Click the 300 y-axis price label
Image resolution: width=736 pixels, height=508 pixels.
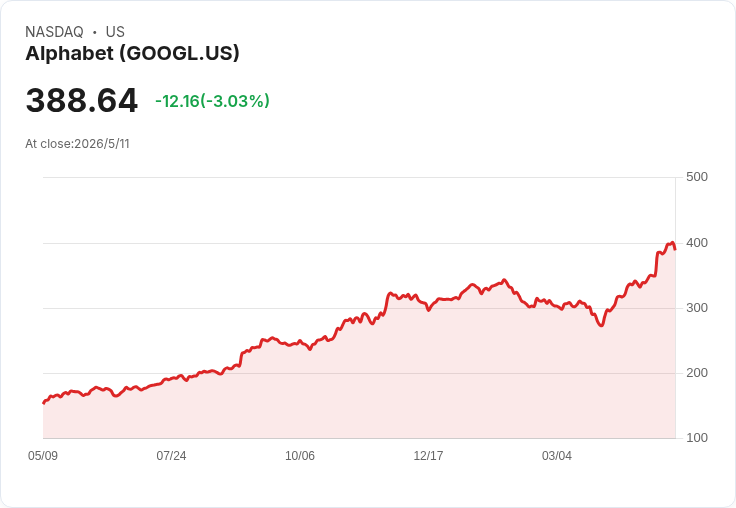tap(697, 308)
